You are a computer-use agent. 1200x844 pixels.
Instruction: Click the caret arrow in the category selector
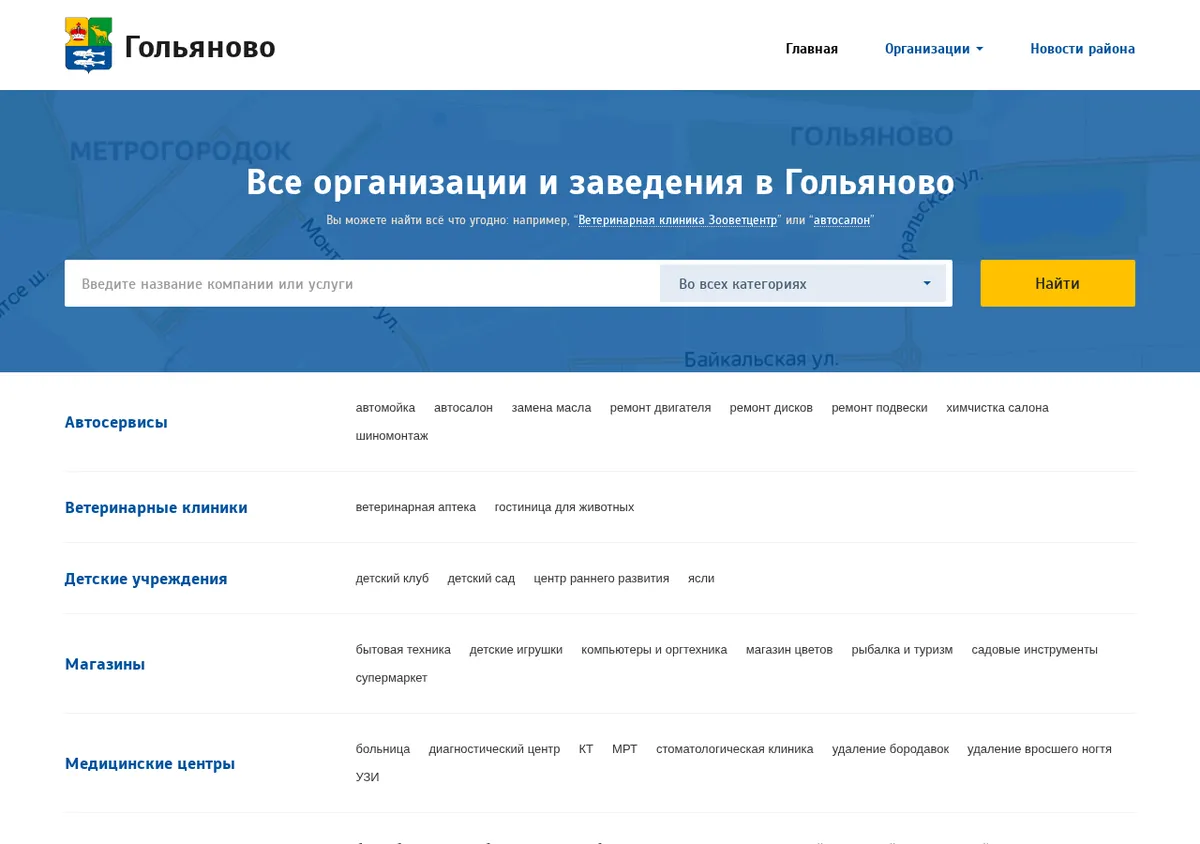pyautogui.click(x=927, y=284)
